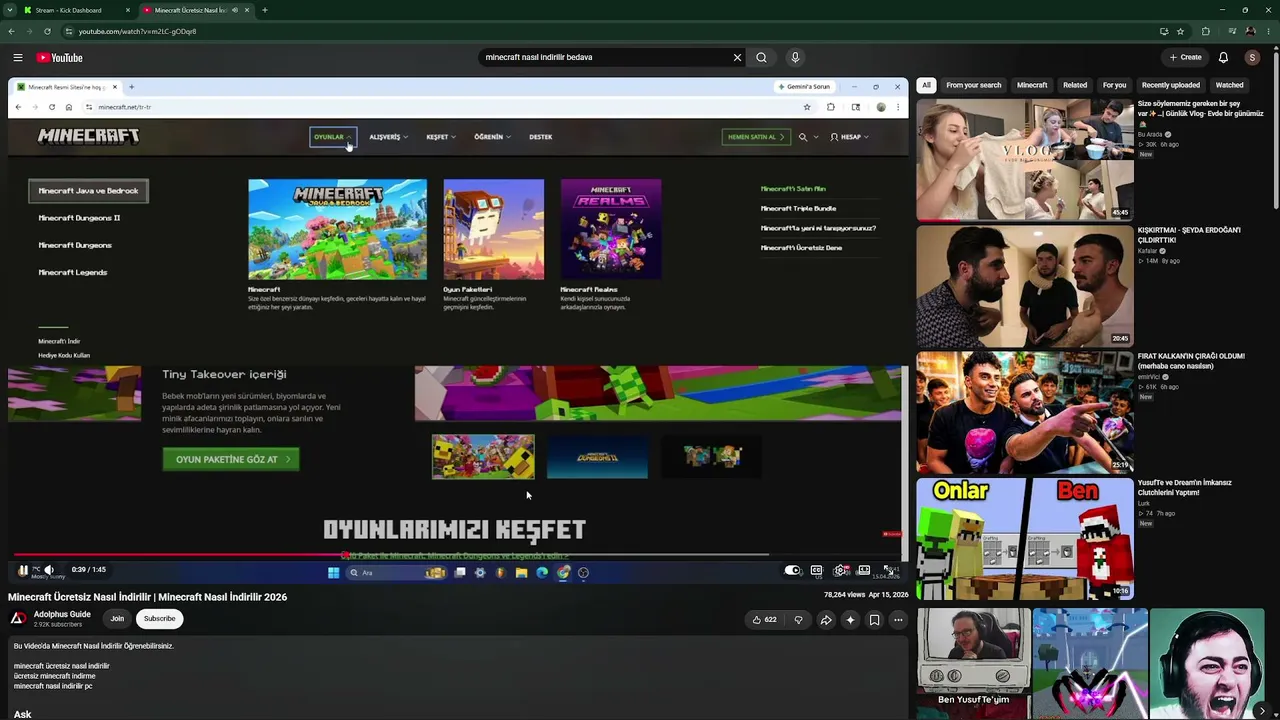Select the All filter chip
This screenshot has width=1280, height=720.
pos(926,86)
